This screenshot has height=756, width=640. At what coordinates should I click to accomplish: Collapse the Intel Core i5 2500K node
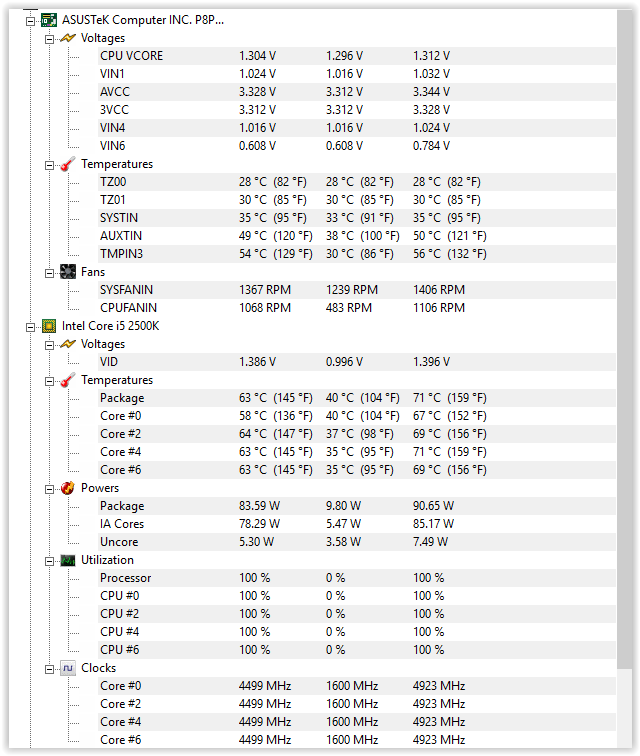[31, 326]
